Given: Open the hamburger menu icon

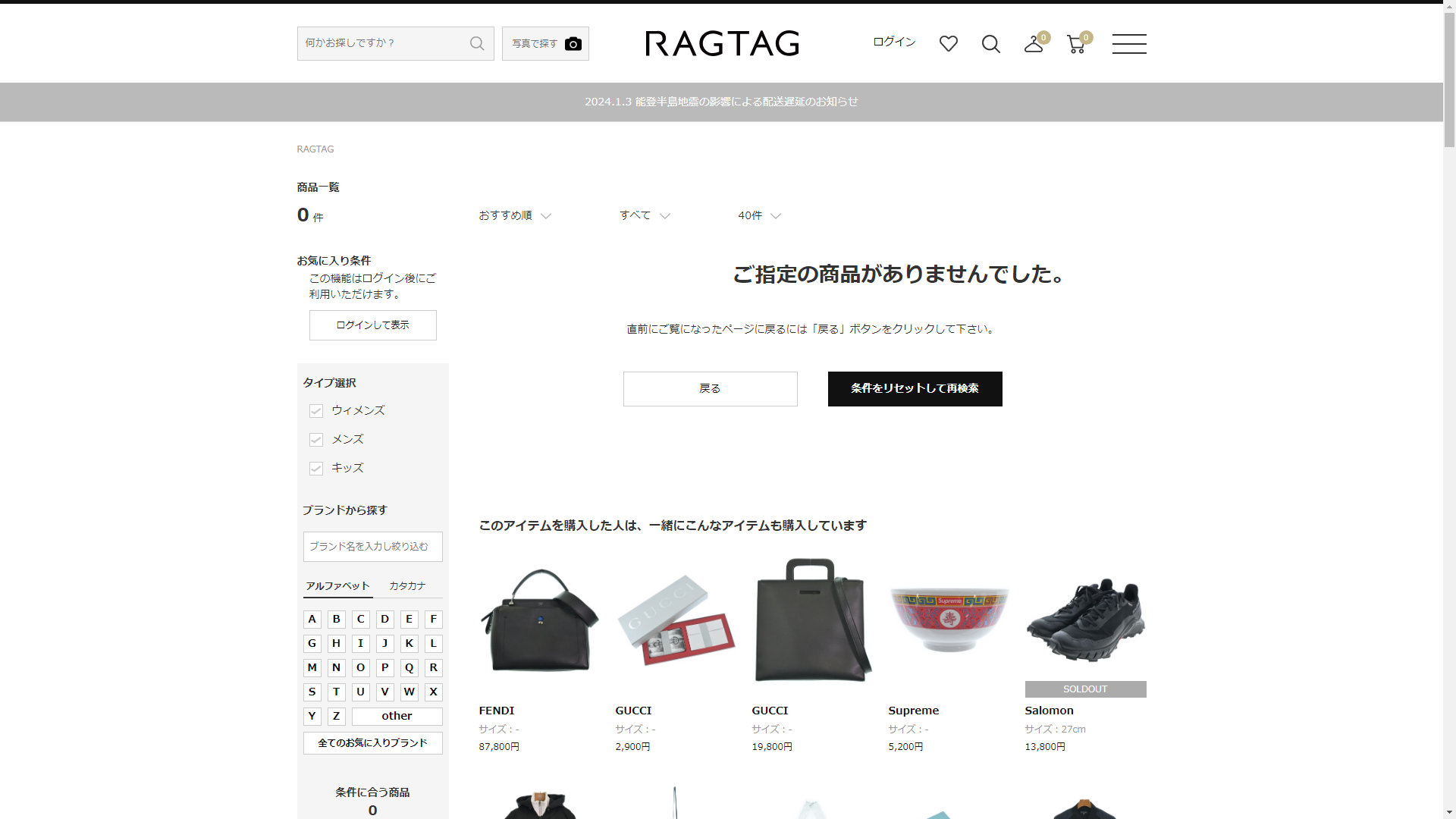Looking at the screenshot, I should (1128, 44).
